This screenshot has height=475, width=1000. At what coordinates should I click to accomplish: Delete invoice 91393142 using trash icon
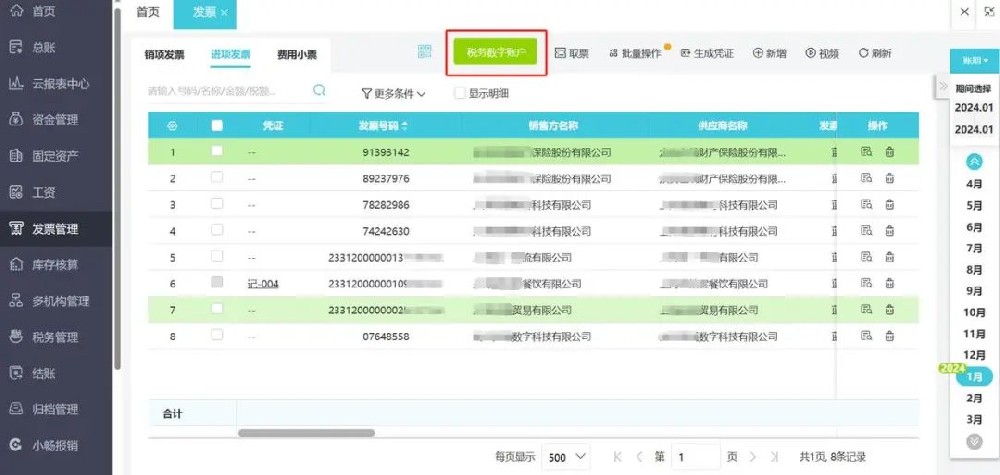(x=890, y=152)
